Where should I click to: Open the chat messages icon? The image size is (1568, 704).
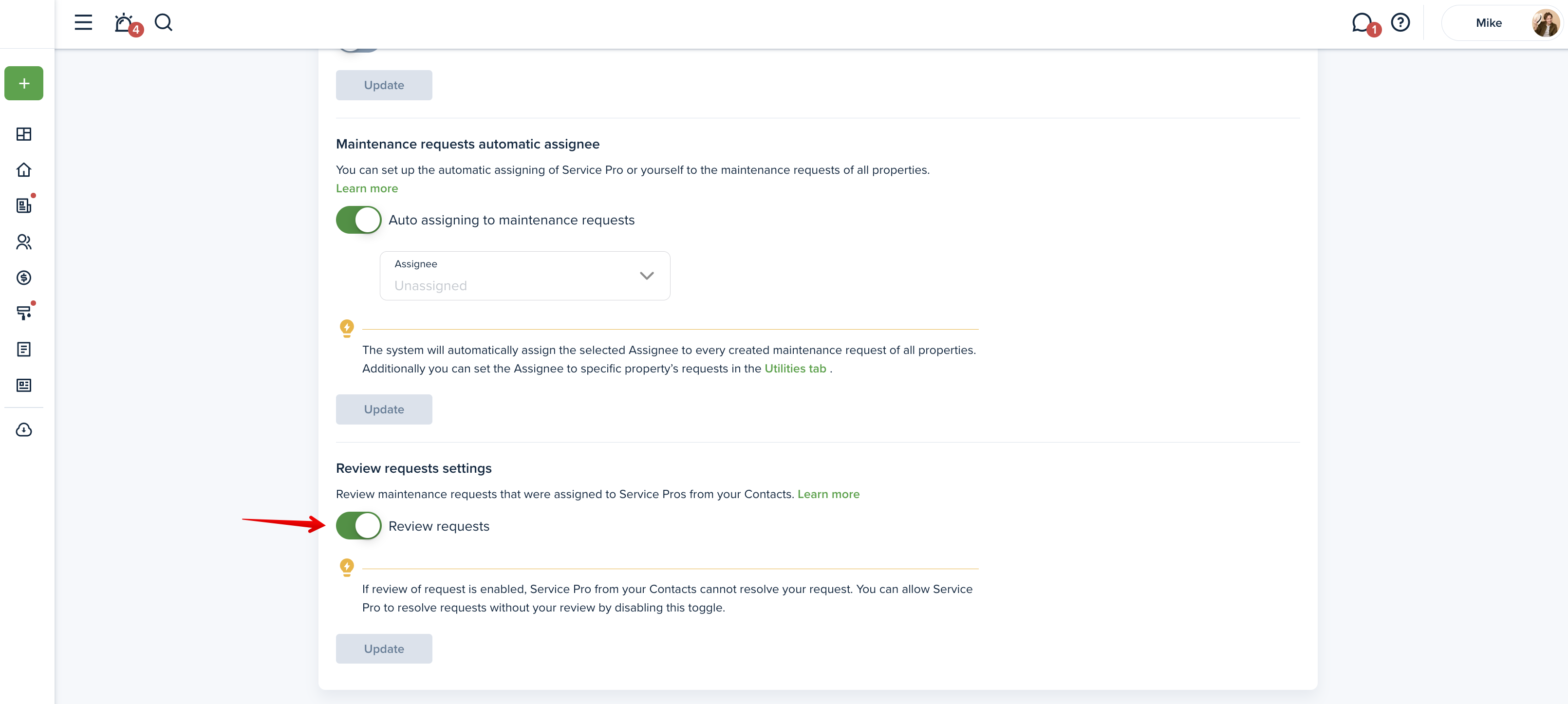click(1361, 23)
